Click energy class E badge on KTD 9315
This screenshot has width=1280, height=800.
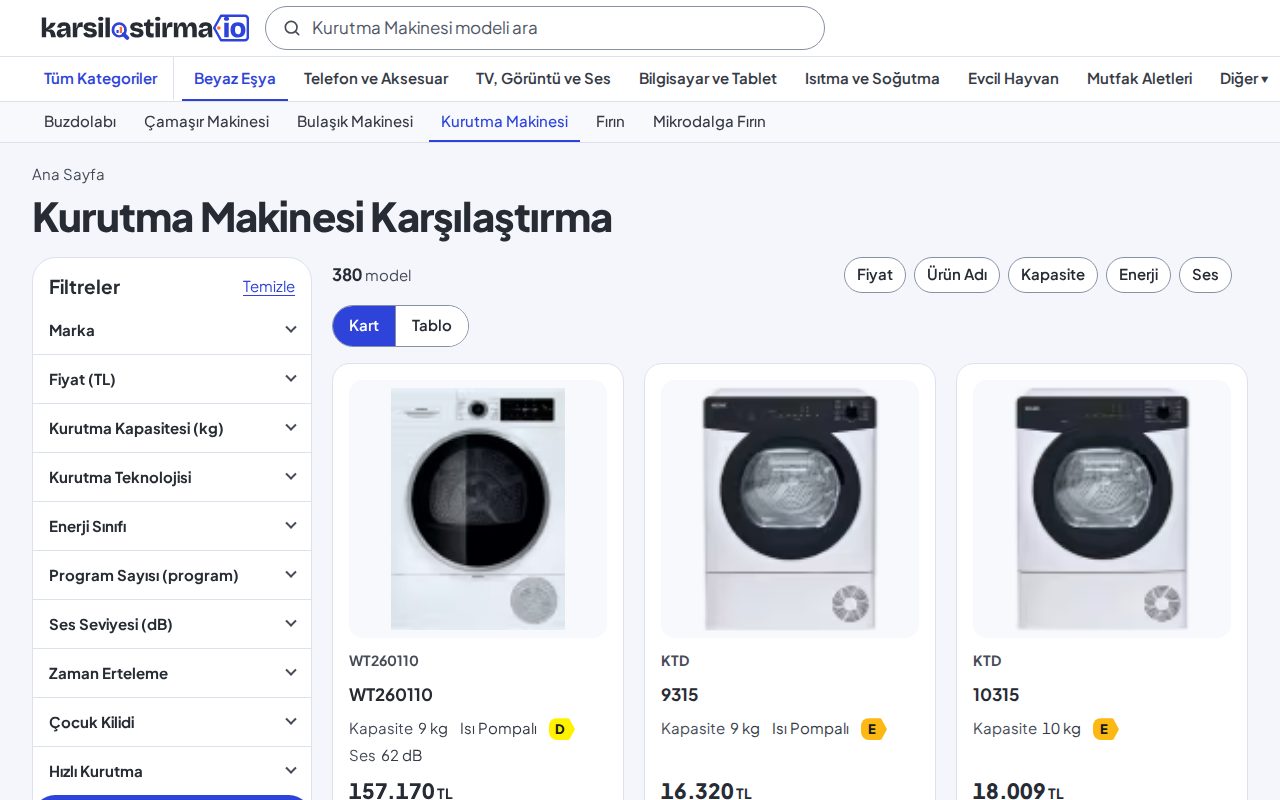[x=873, y=729]
